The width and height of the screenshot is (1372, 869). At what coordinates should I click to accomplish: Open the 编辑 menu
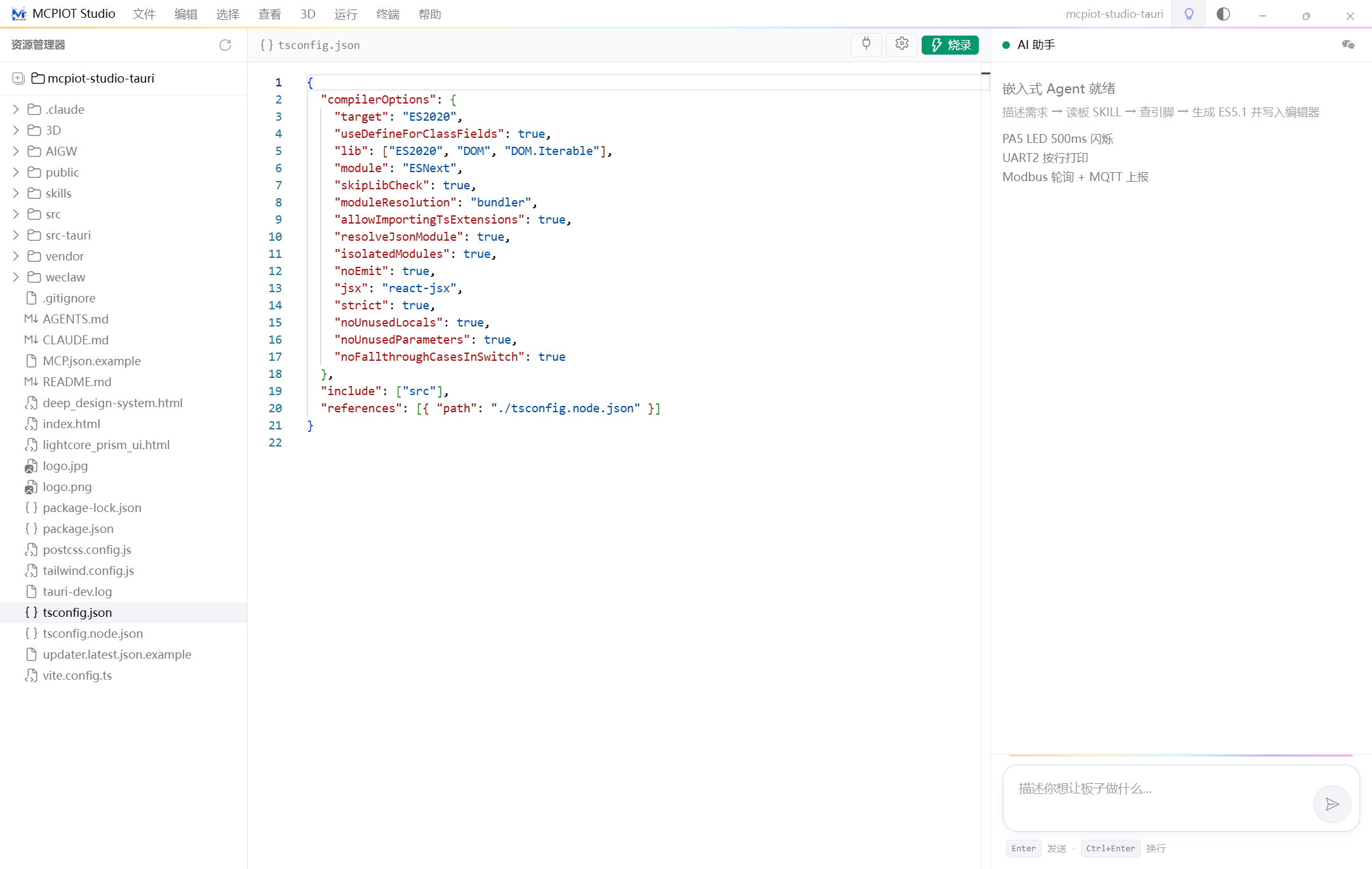point(186,14)
